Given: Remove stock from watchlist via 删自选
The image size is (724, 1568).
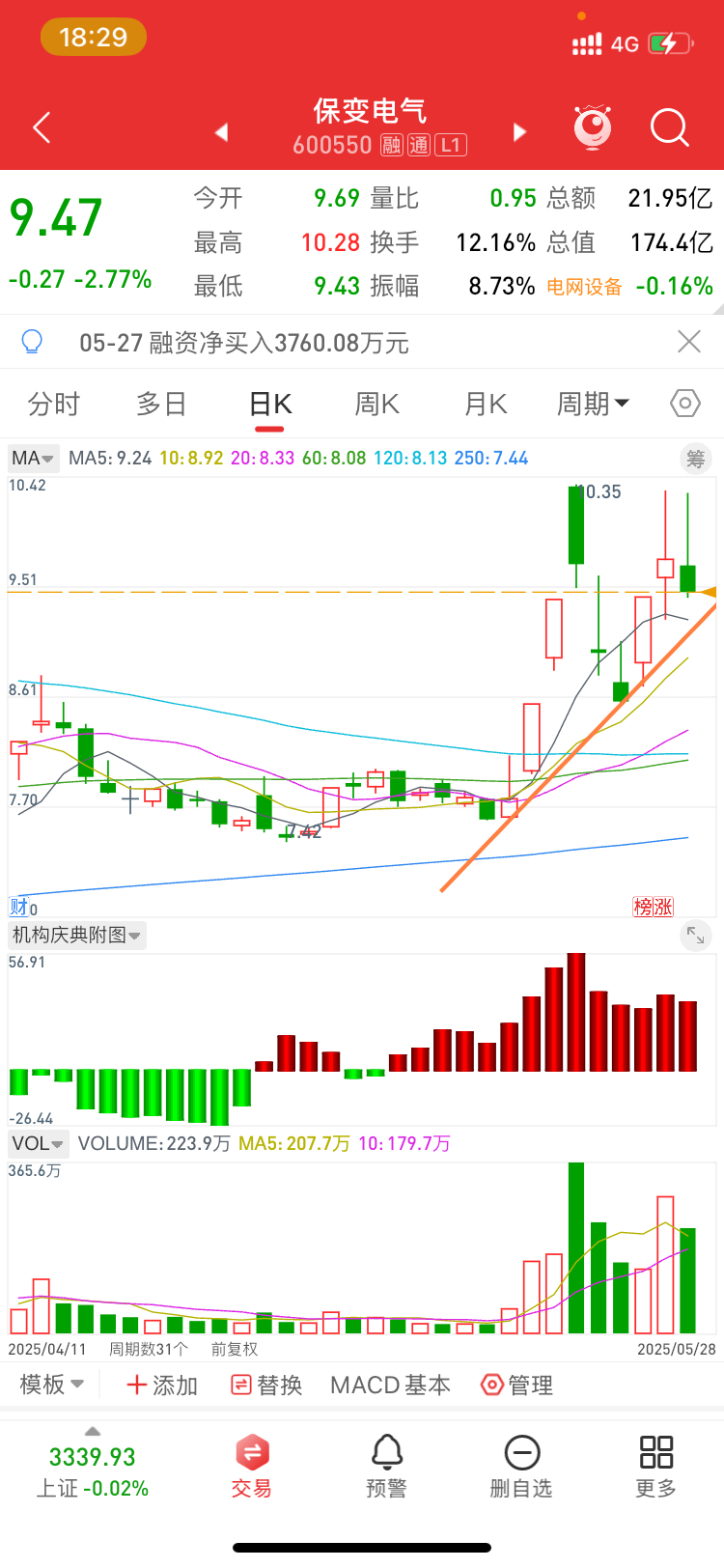Looking at the screenshot, I should (x=521, y=1466).
